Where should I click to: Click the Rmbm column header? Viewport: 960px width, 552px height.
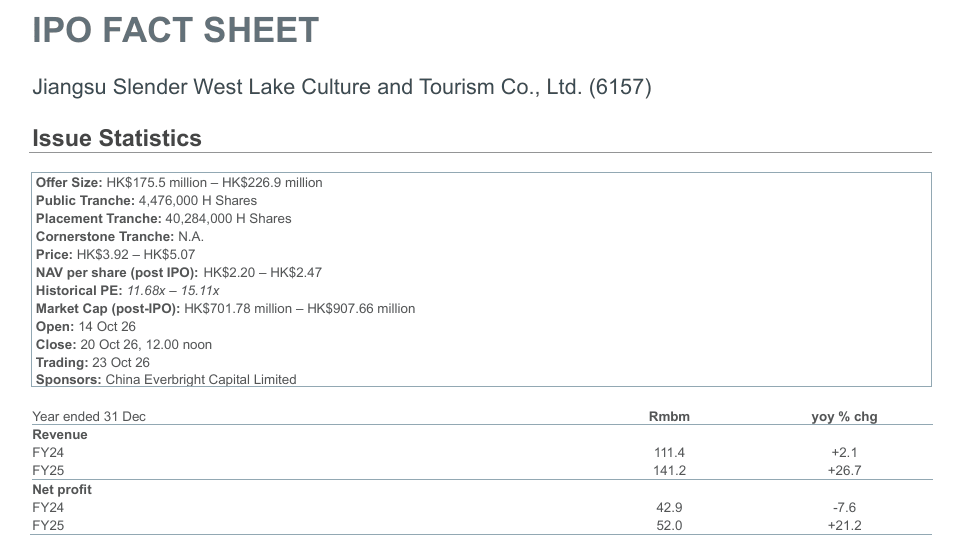point(669,417)
